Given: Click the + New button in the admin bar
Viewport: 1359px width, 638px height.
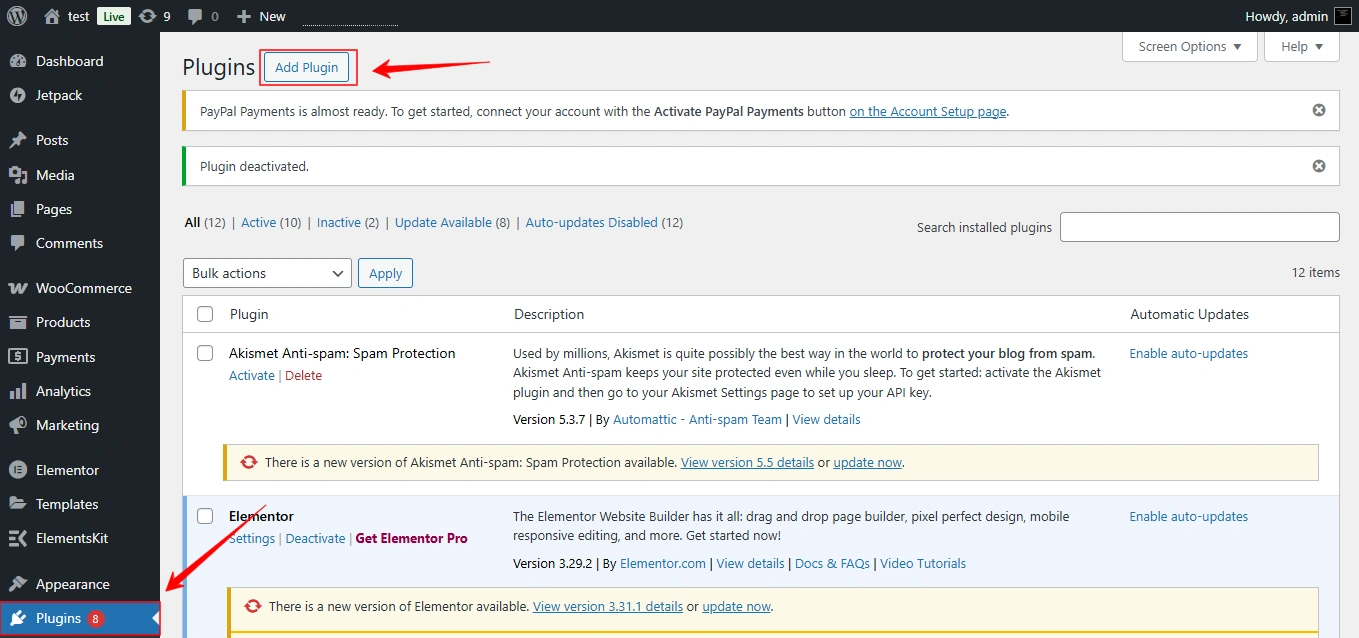Looking at the screenshot, I should point(259,15).
